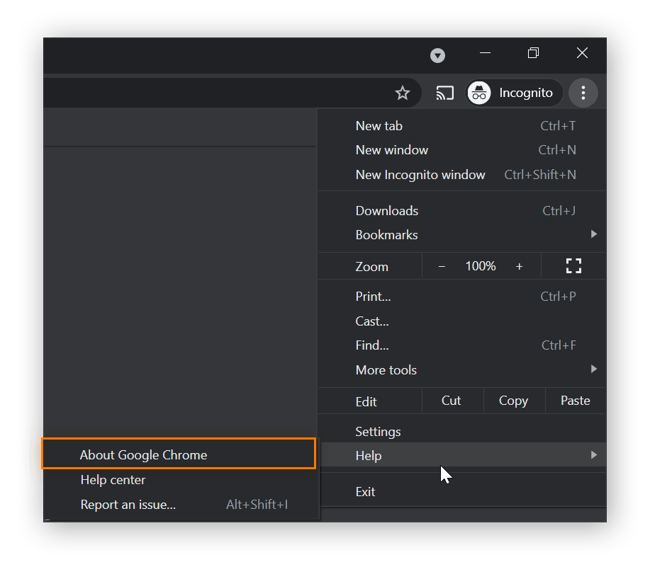
Task: Choose Exit from the menu
Action: [x=462, y=492]
